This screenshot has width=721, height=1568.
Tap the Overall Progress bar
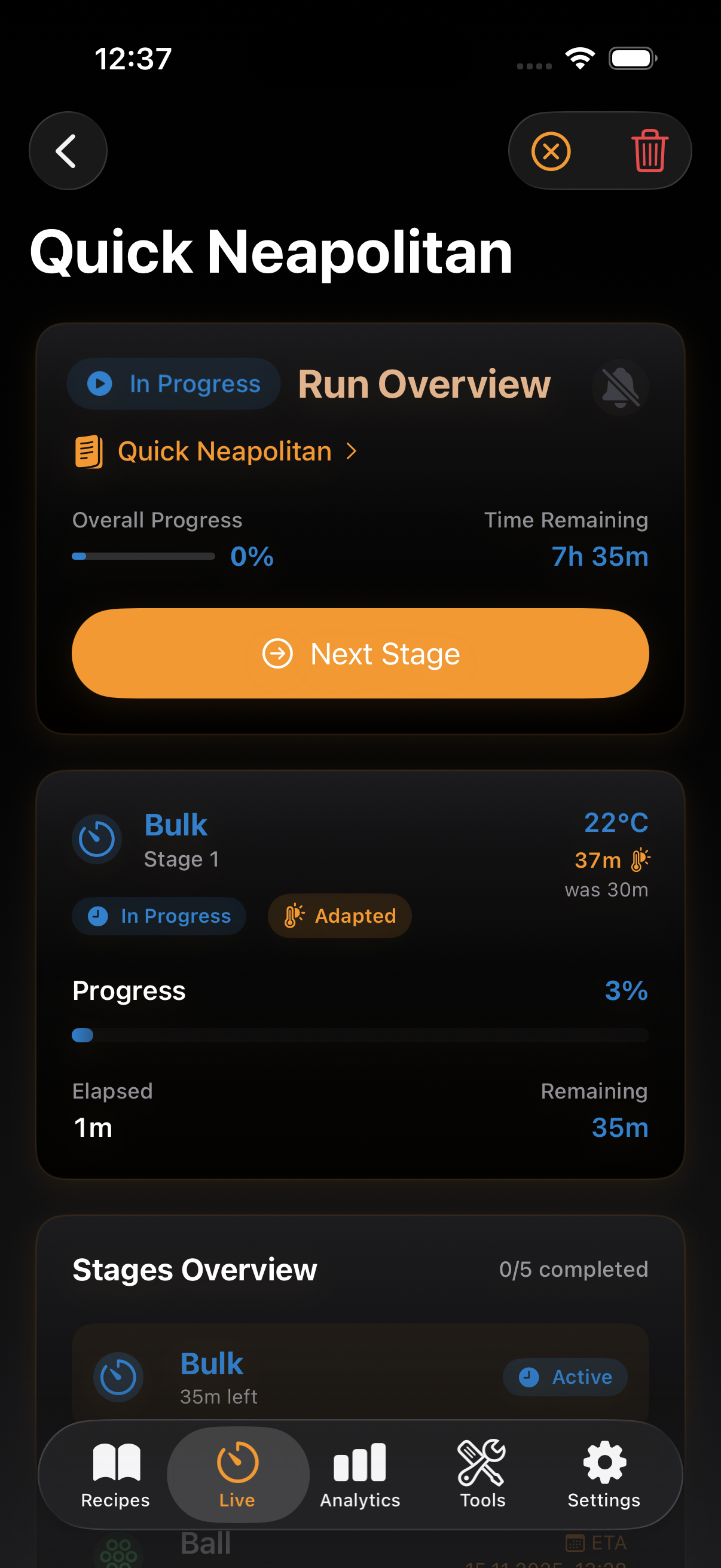tap(143, 556)
